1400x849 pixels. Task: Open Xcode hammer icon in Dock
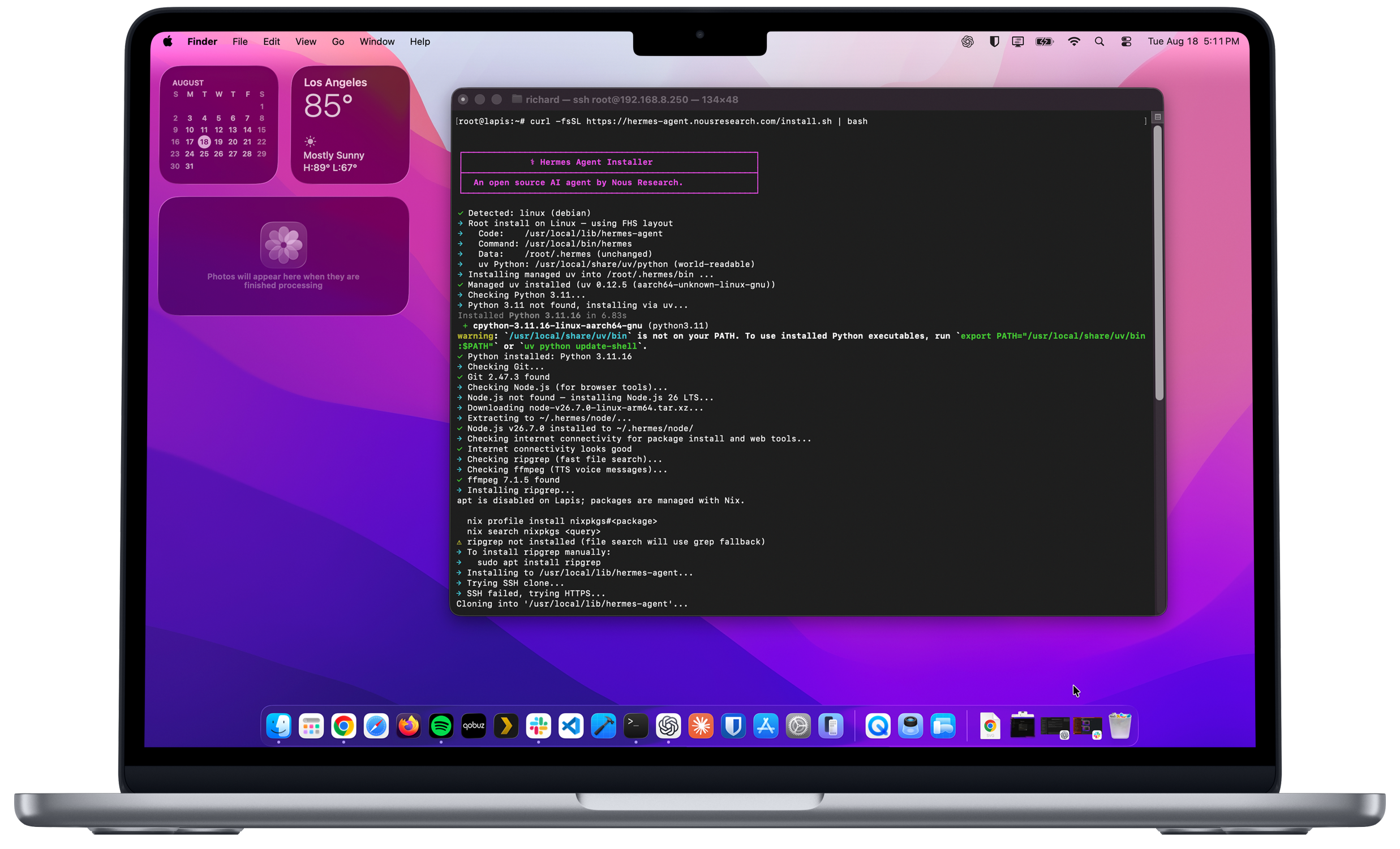coord(603,726)
